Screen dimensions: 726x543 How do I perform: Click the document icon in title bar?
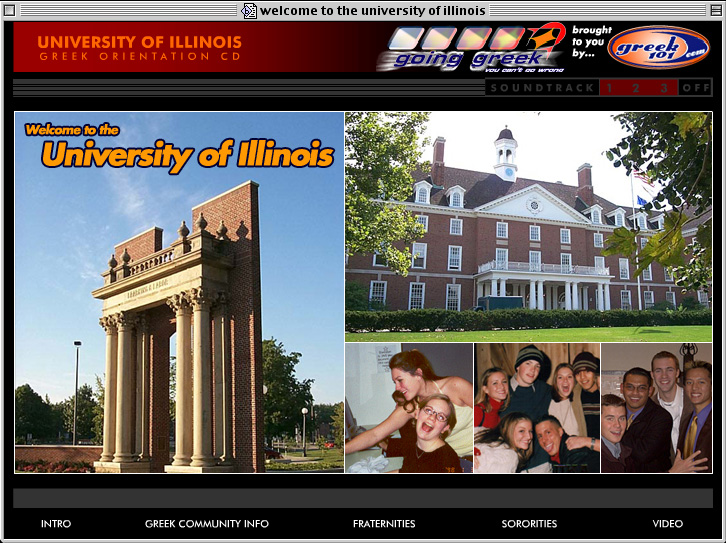click(x=249, y=11)
